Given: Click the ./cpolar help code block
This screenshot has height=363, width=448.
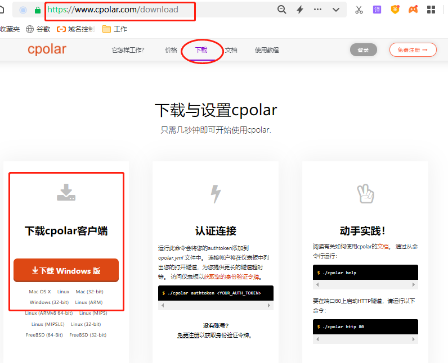Looking at the screenshot, I should click(x=365, y=273).
